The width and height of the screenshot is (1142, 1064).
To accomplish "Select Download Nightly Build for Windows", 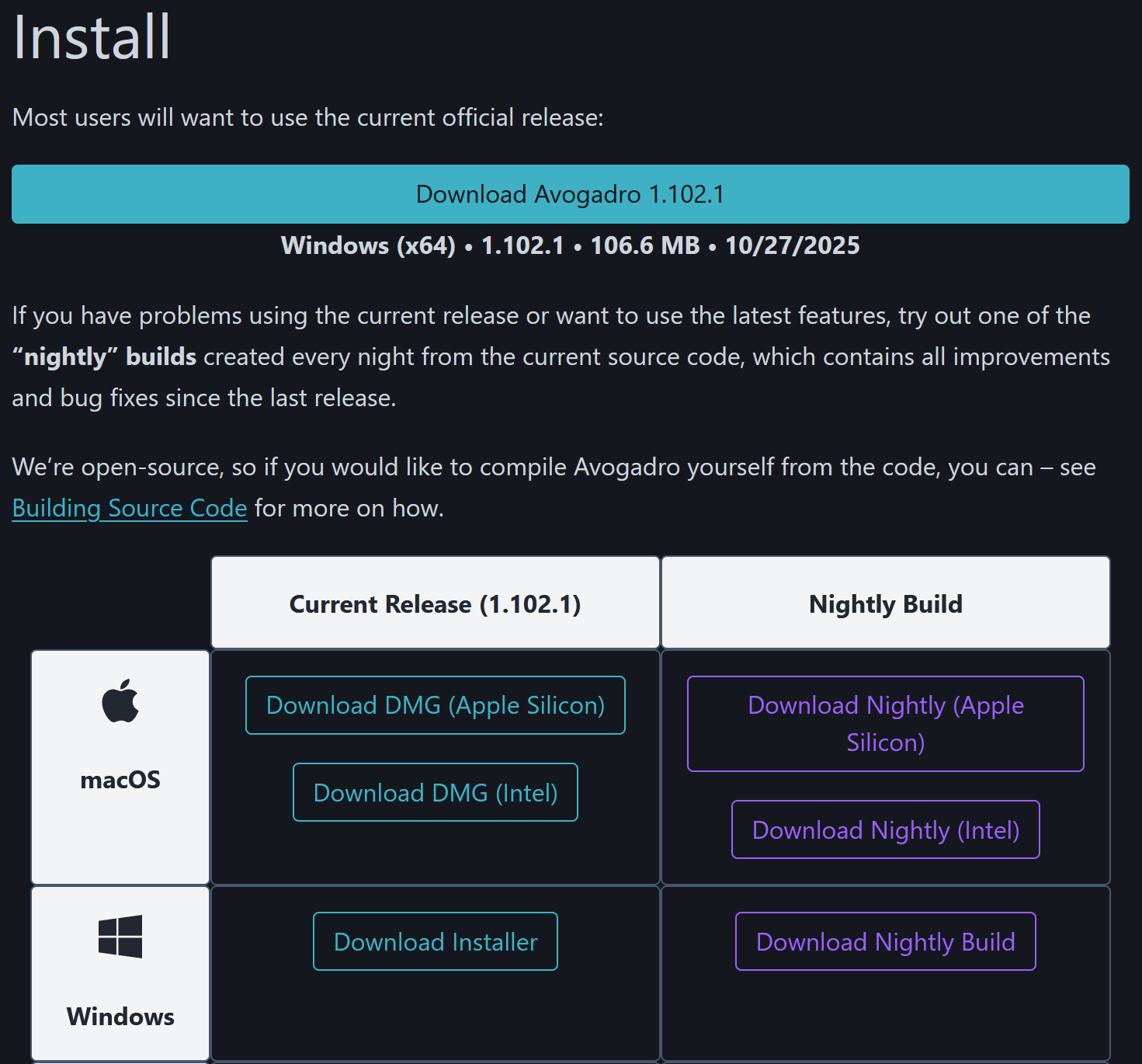I will (x=885, y=941).
